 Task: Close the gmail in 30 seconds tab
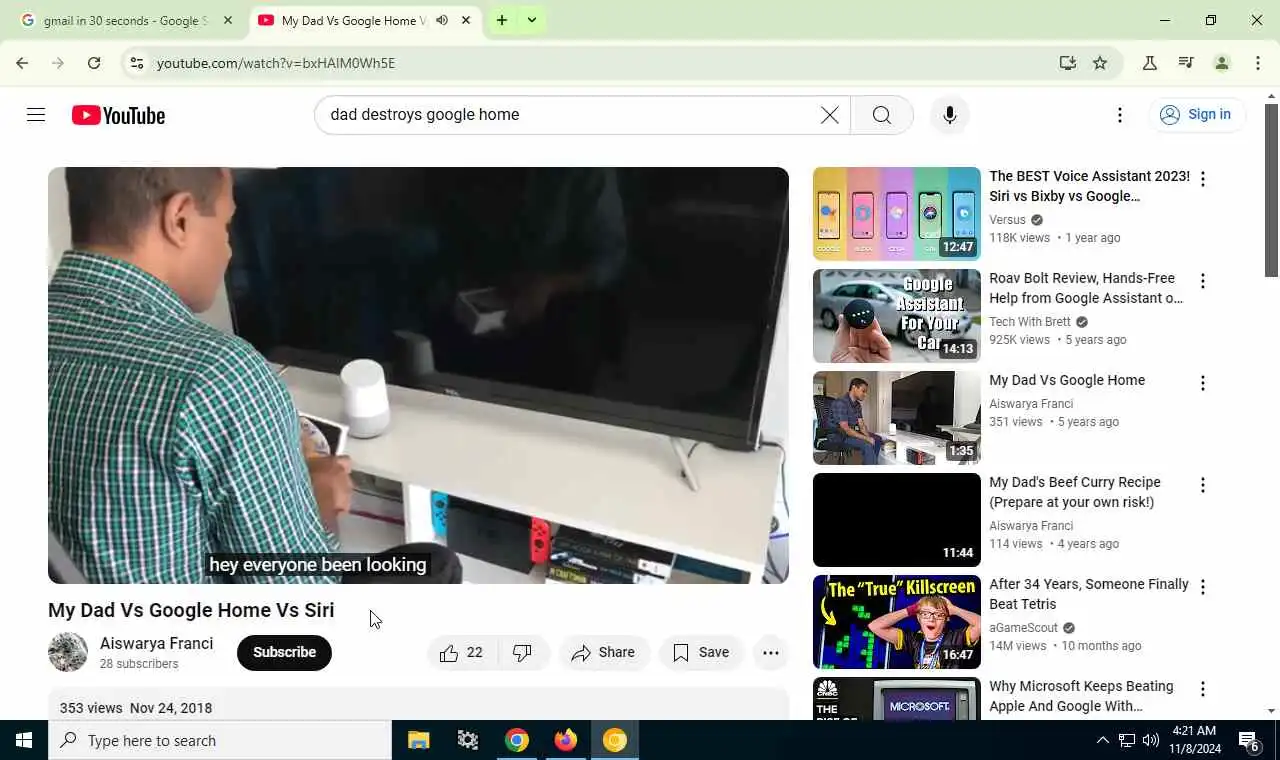[228, 20]
